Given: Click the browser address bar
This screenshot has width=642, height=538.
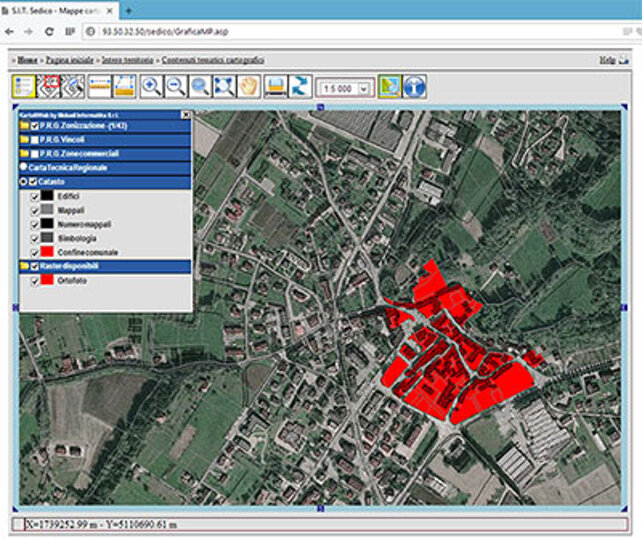Looking at the screenshot, I should (x=300, y=31).
